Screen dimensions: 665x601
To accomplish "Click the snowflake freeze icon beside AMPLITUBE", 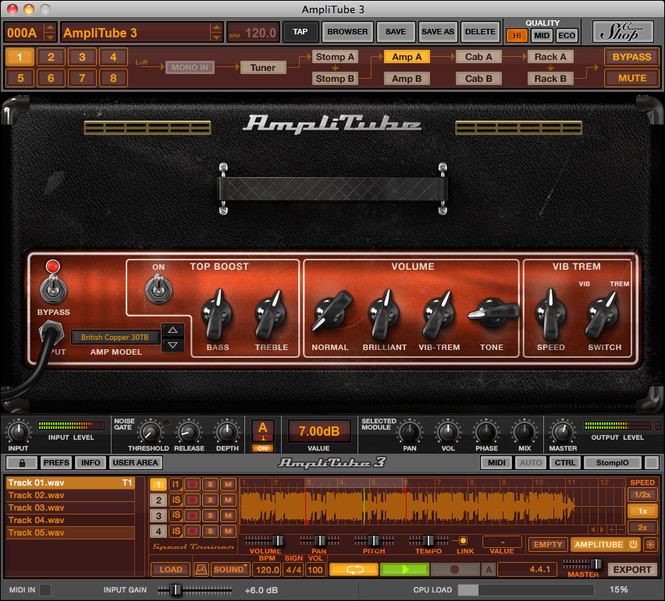I will [650, 544].
